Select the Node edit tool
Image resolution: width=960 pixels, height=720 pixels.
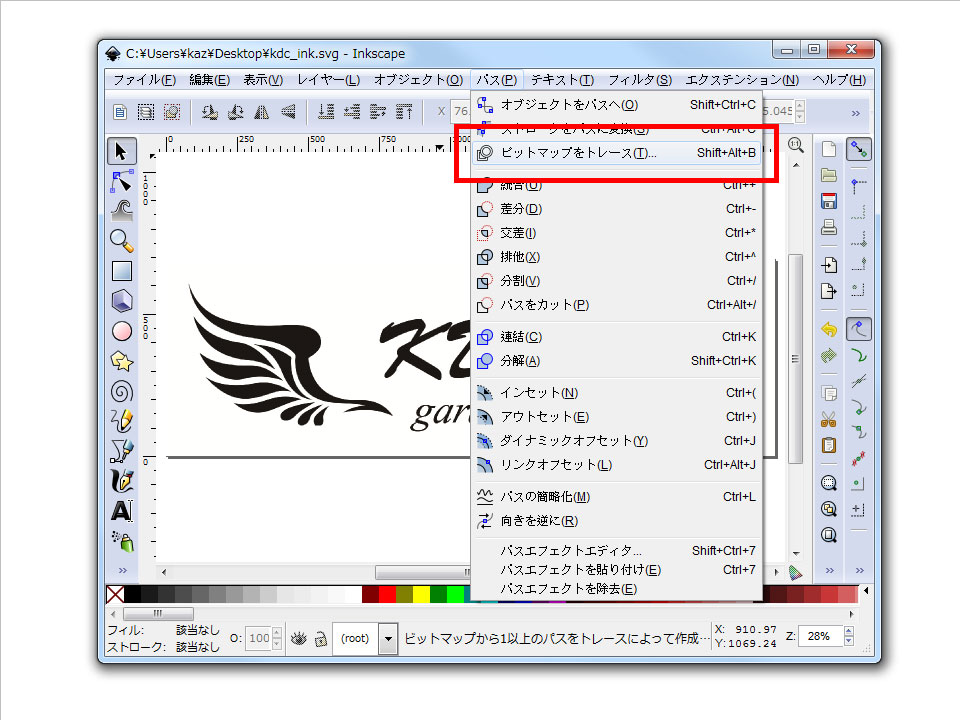pos(121,182)
